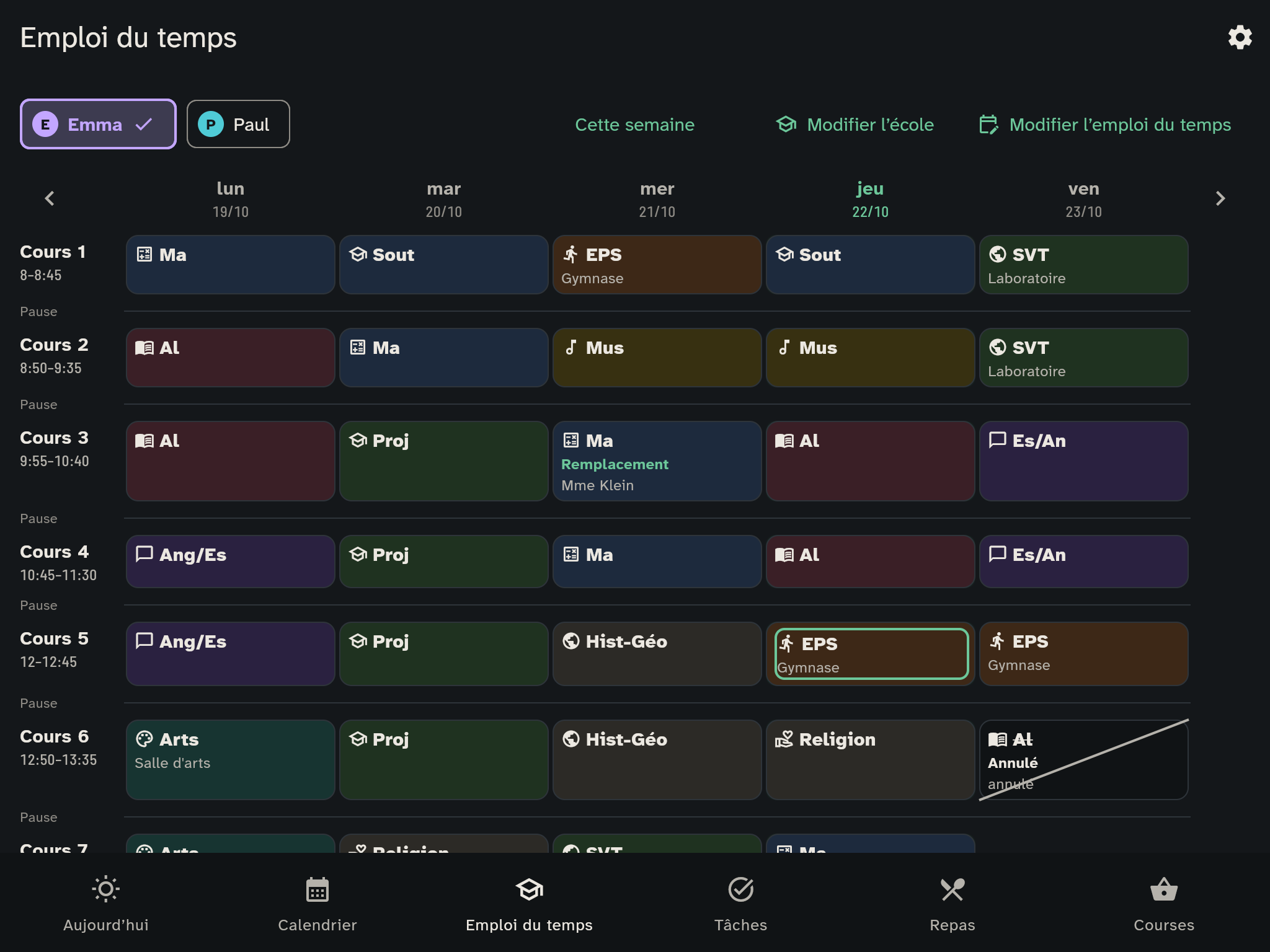Image resolution: width=1270 pixels, height=952 pixels.
Task: Open Ma Remplacement Mme Klein lesson
Action: click(657, 461)
